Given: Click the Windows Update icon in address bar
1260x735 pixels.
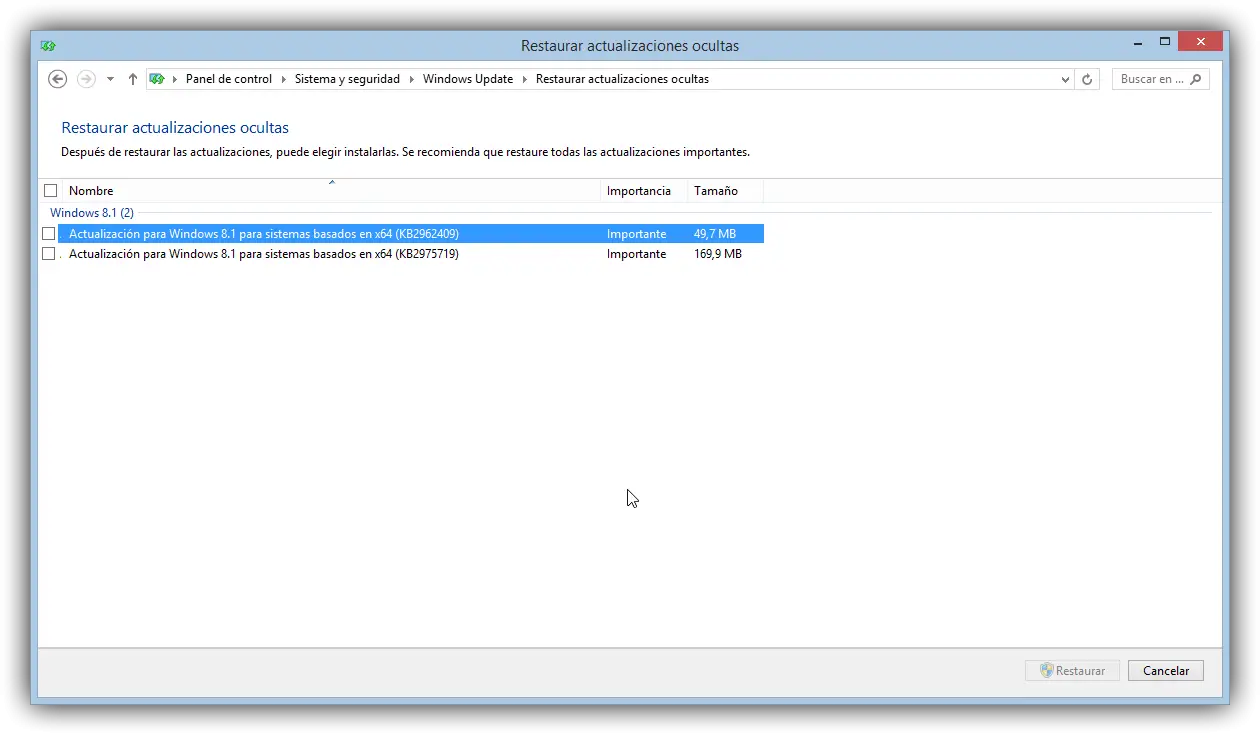Looking at the screenshot, I should click(157, 79).
